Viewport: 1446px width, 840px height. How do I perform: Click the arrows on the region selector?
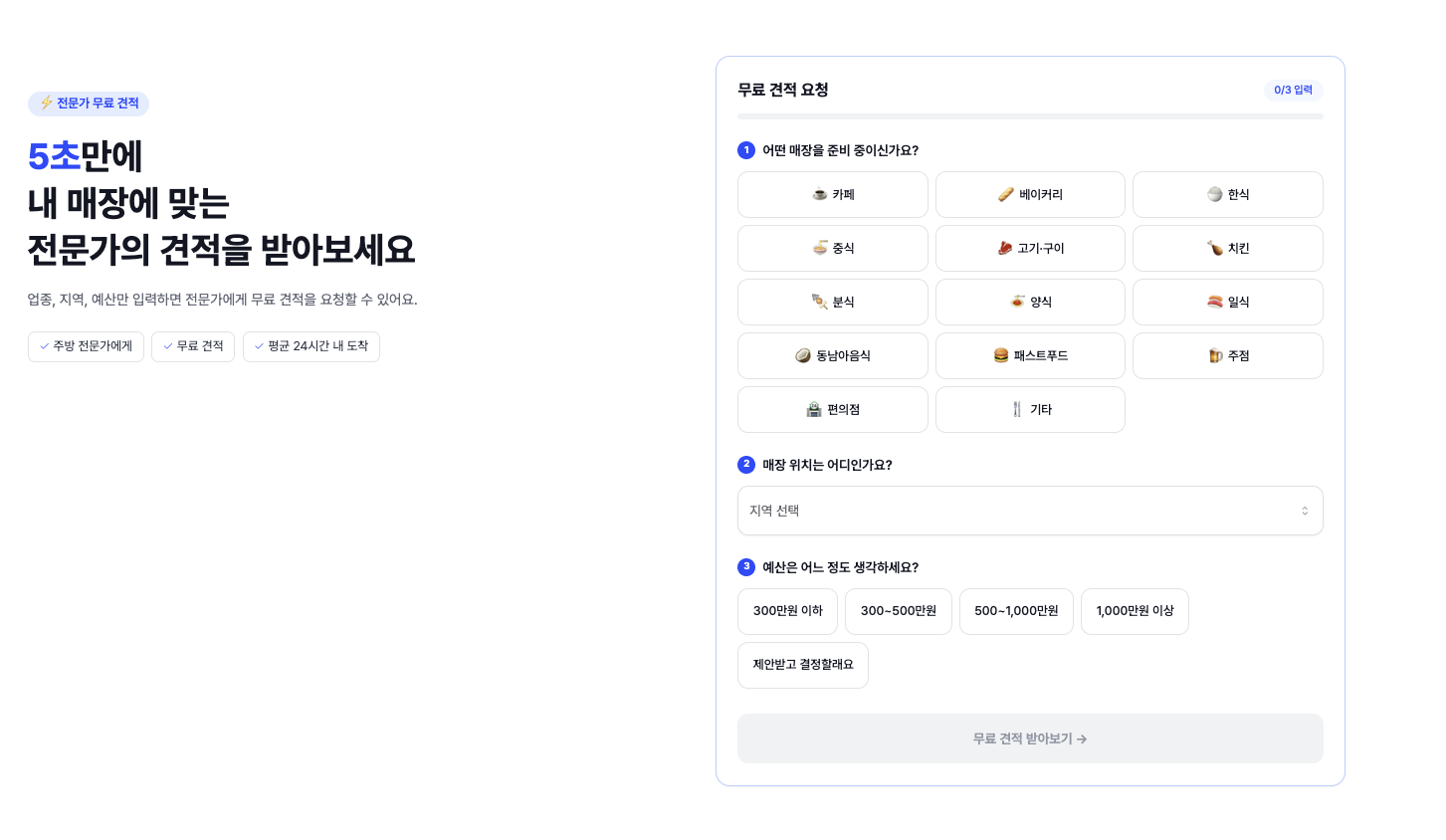(x=1305, y=511)
